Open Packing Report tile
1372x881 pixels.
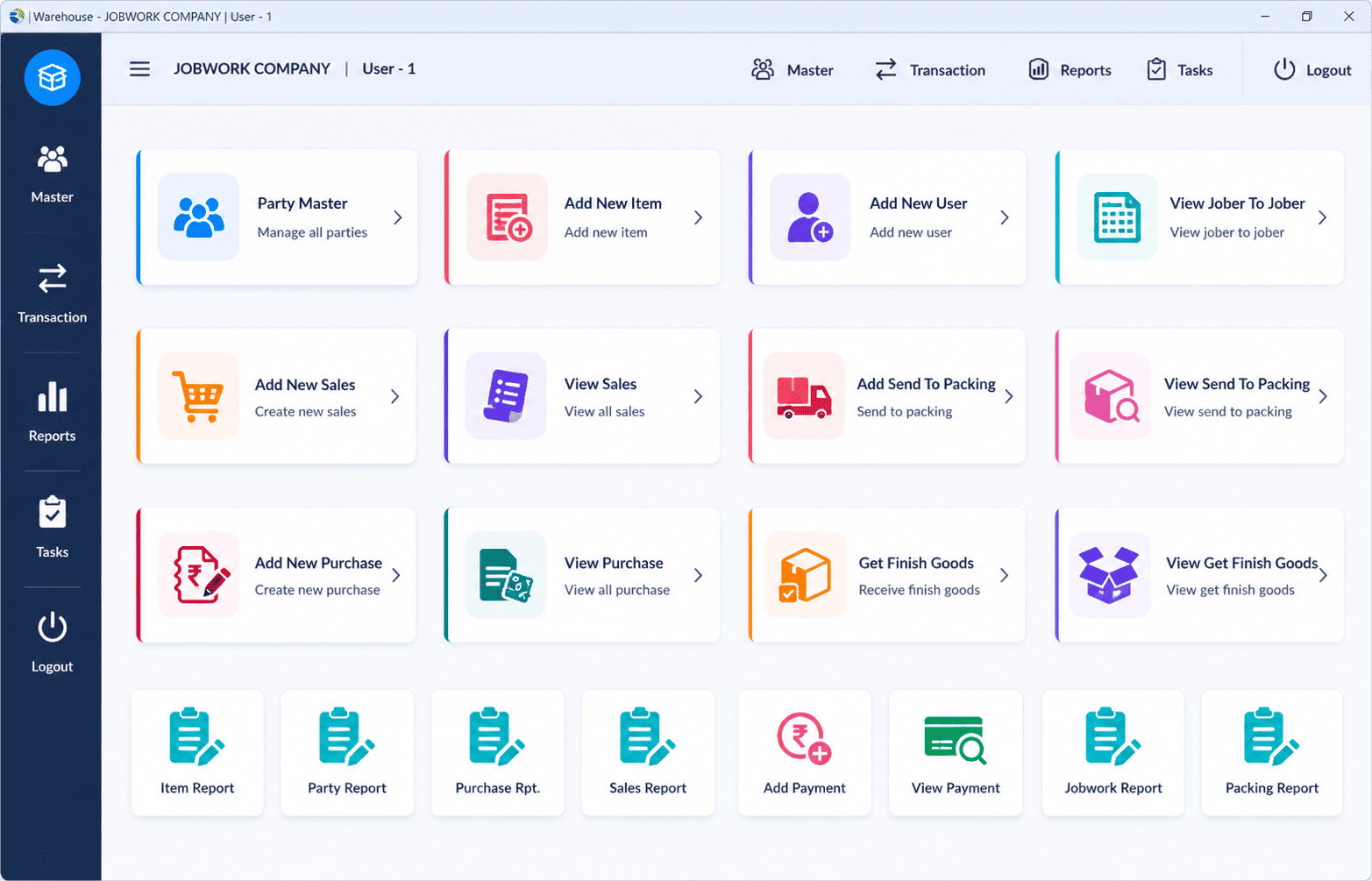coord(1272,753)
